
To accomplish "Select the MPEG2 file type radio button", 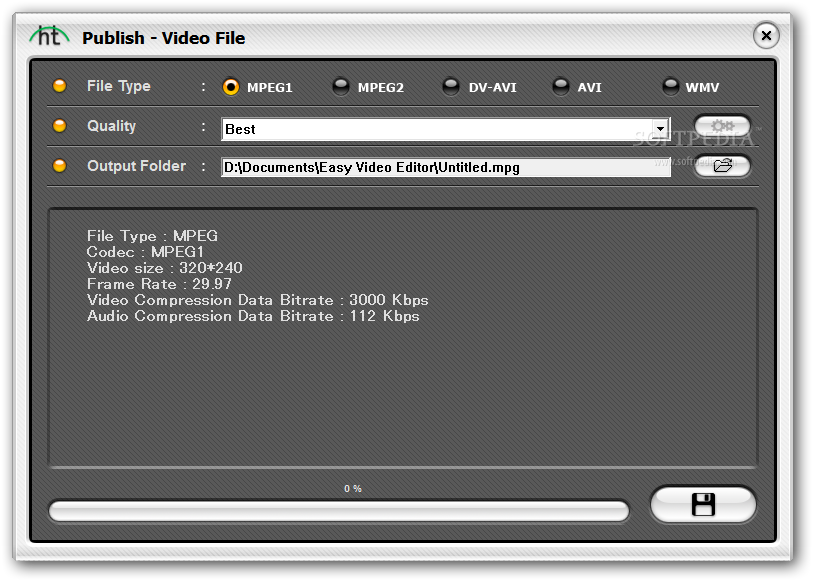I will click(x=341, y=87).
